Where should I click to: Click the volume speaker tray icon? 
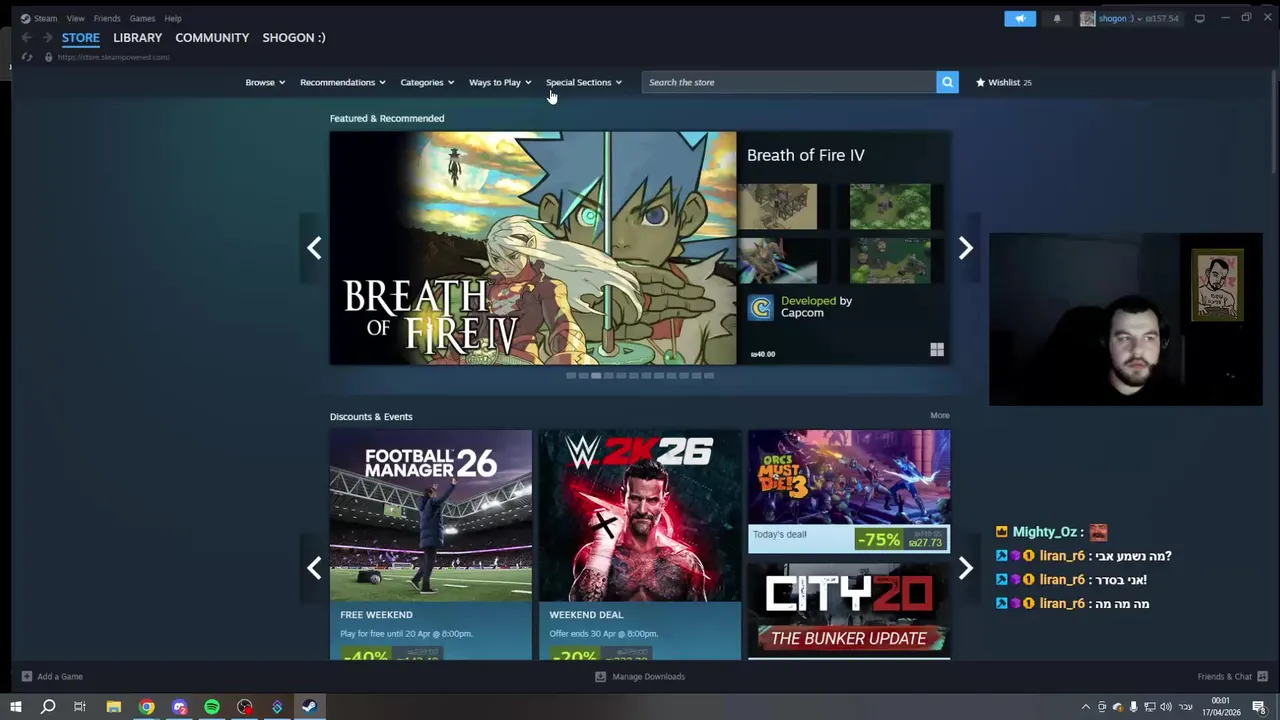[x=1165, y=707]
